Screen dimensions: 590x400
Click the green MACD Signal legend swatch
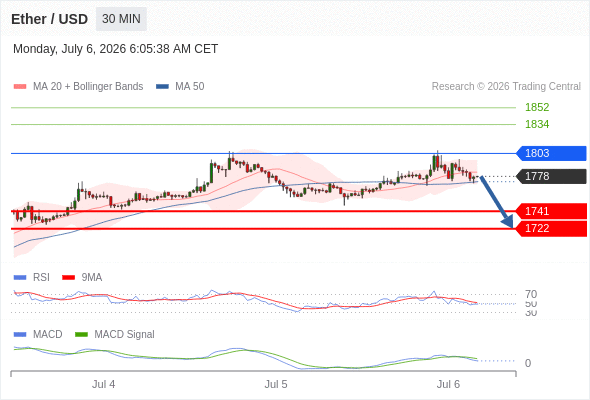coord(81,335)
